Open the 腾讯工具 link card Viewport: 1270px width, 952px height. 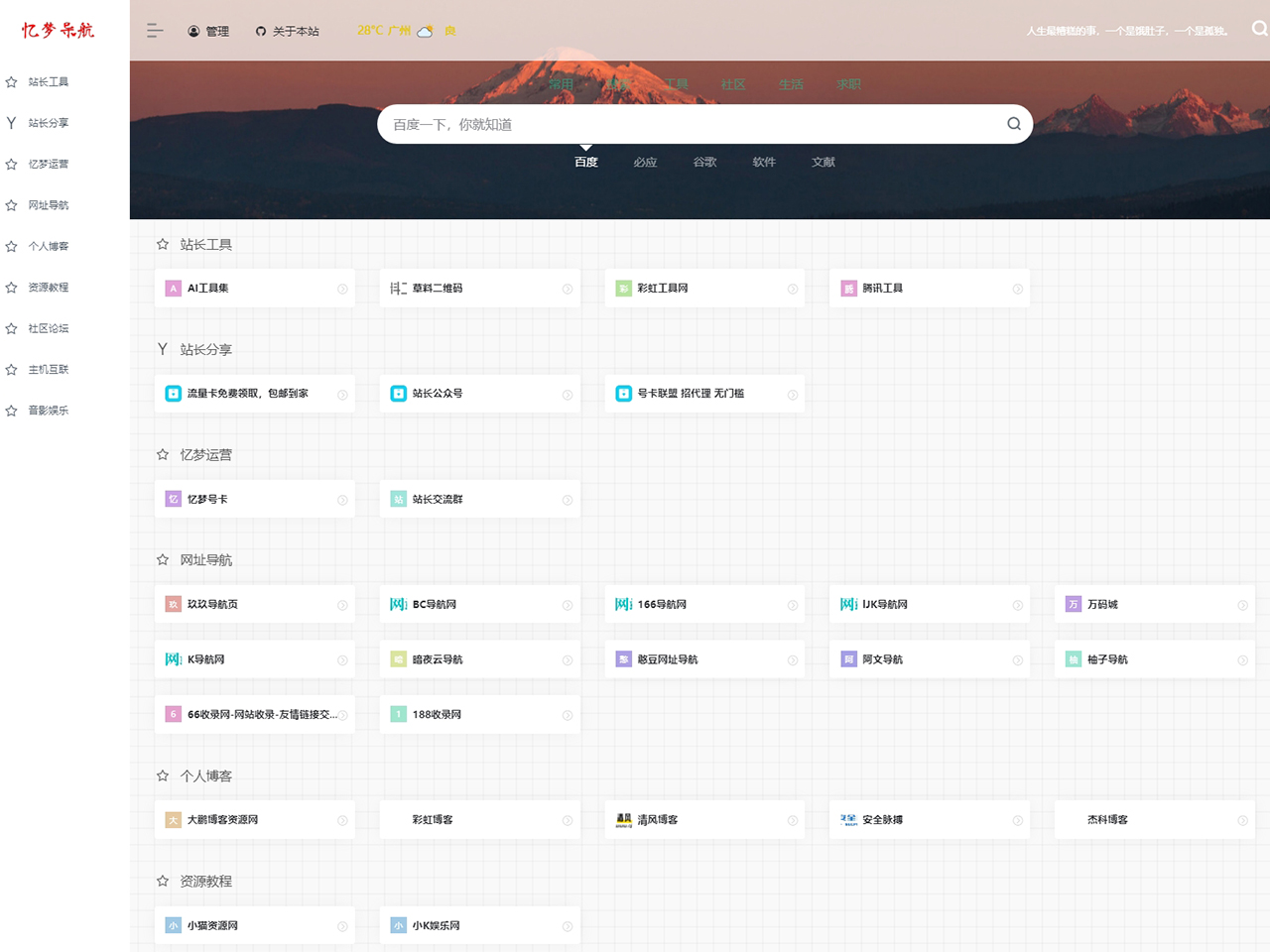[929, 289]
